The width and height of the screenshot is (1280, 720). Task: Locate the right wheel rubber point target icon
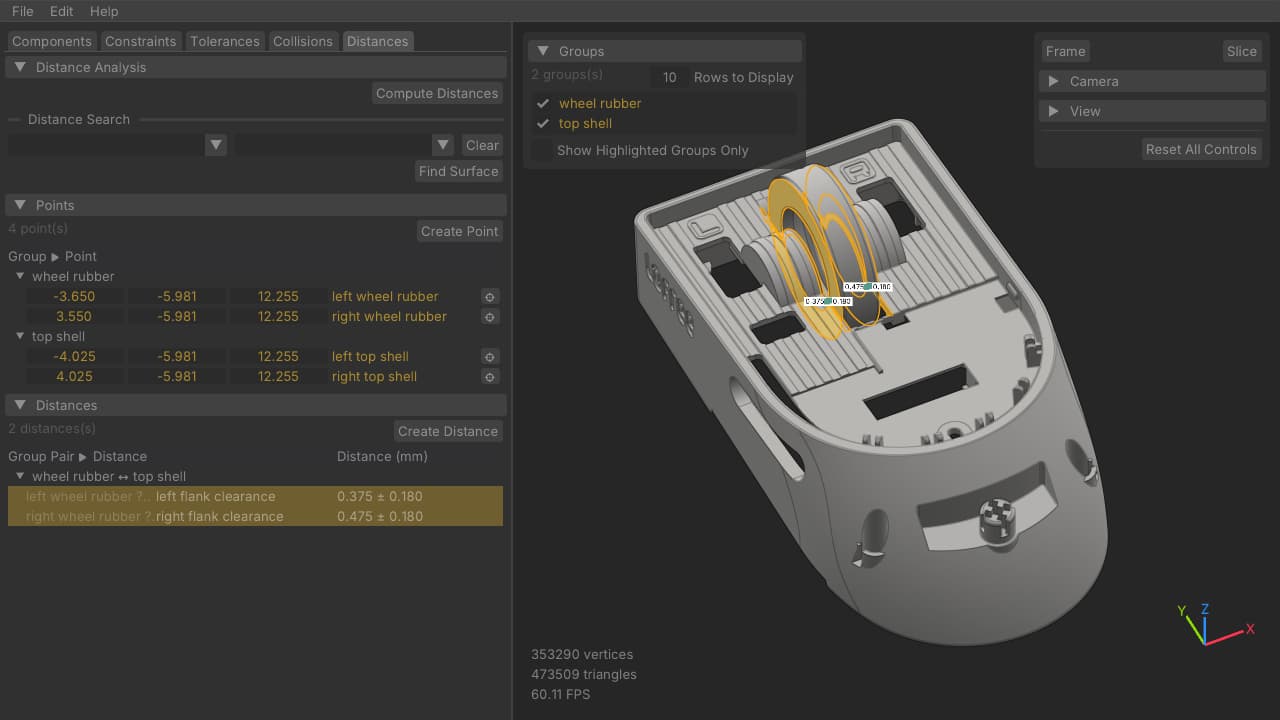coord(489,317)
